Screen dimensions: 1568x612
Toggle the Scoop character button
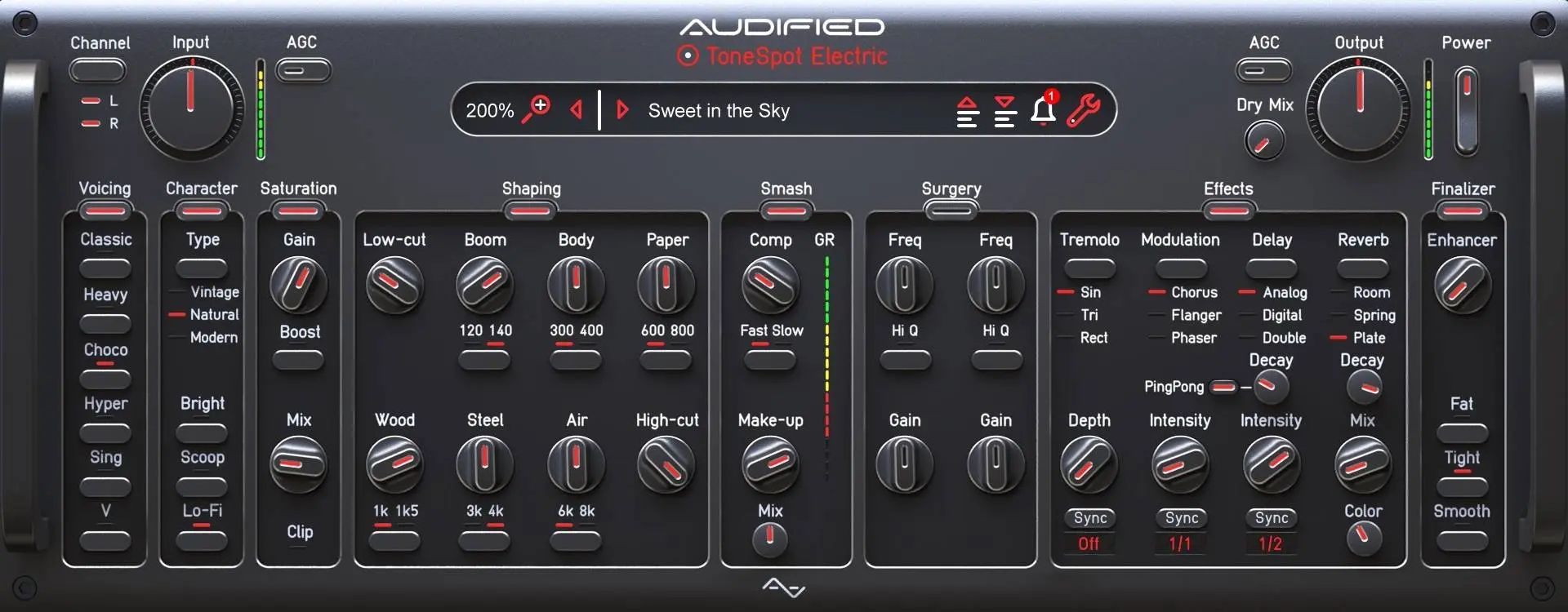(202, 486)
